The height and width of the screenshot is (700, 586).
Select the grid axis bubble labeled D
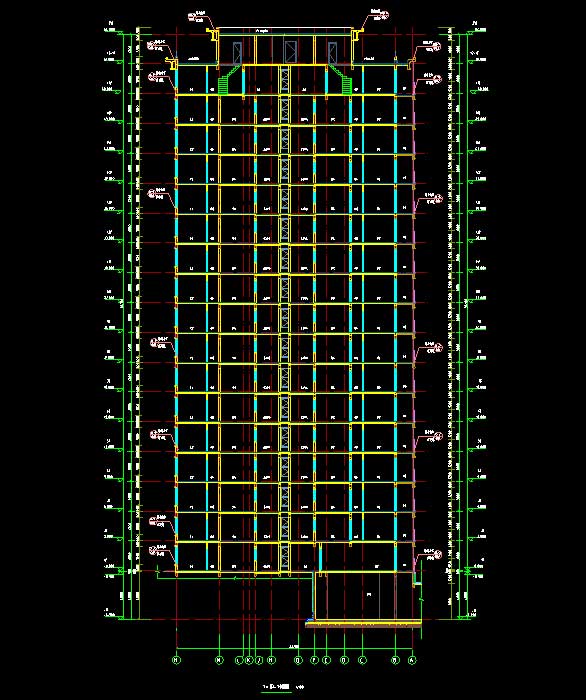pos(344,660)
